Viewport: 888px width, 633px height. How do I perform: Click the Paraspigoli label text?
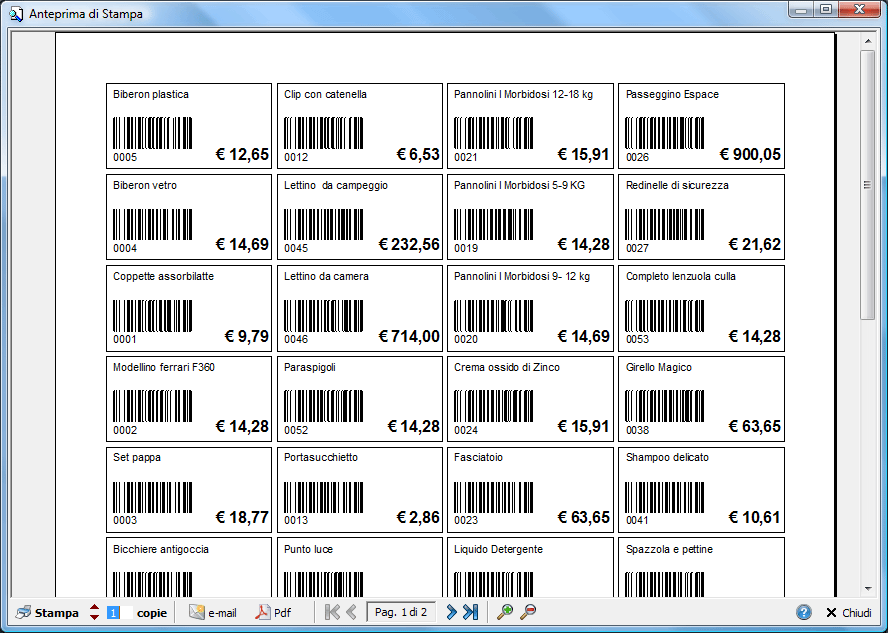[x=310, y=367]
